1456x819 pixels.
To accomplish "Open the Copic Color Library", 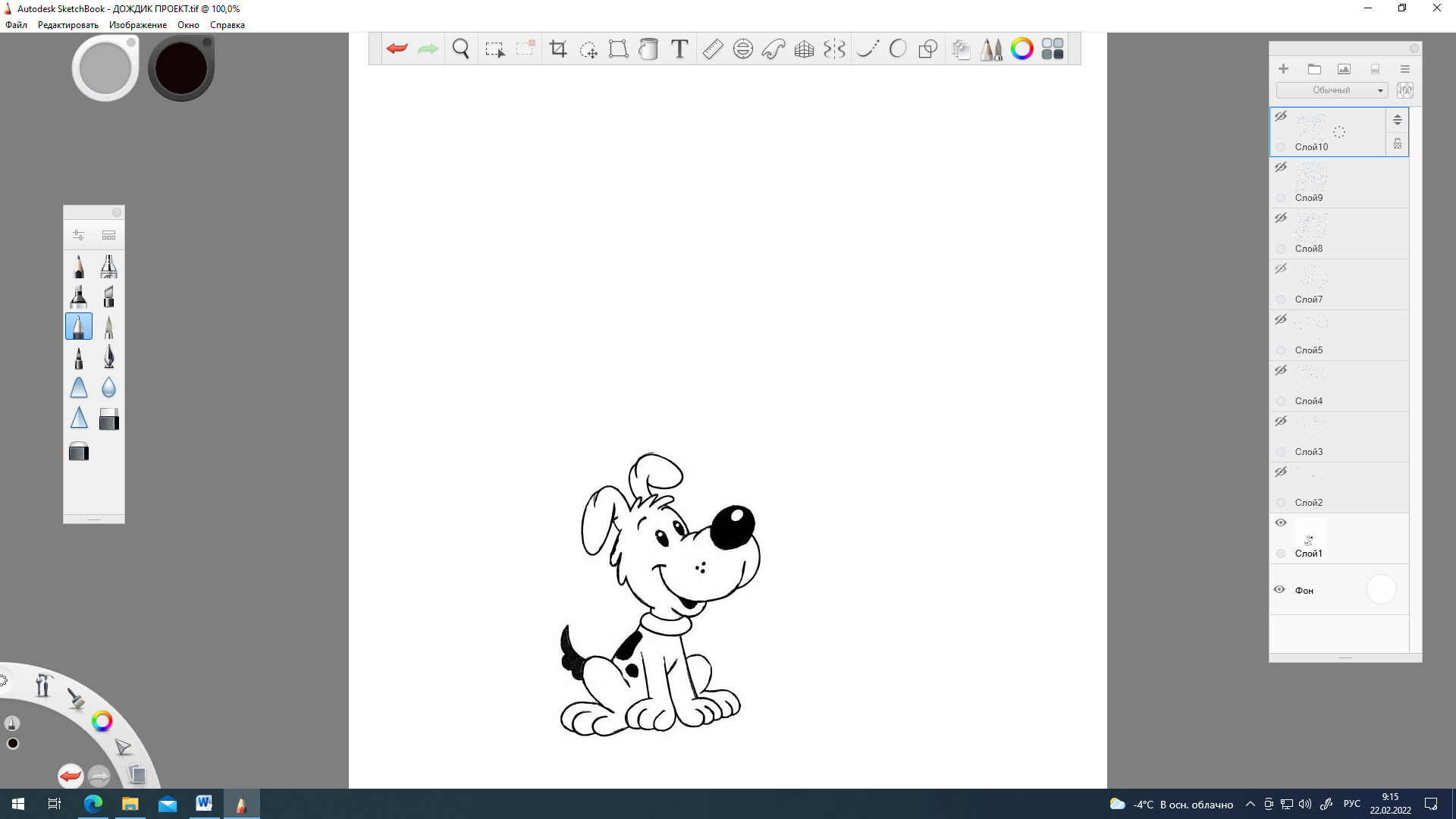I will tap(1053, 49).
